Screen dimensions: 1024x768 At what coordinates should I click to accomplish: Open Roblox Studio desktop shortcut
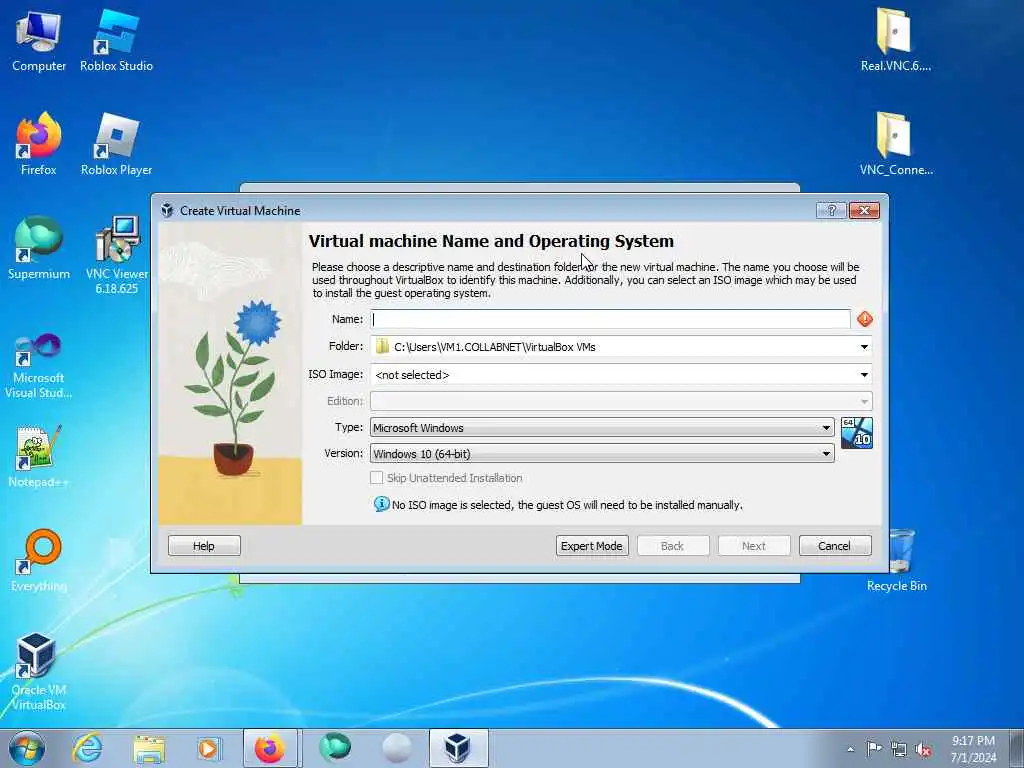[116, 42]
